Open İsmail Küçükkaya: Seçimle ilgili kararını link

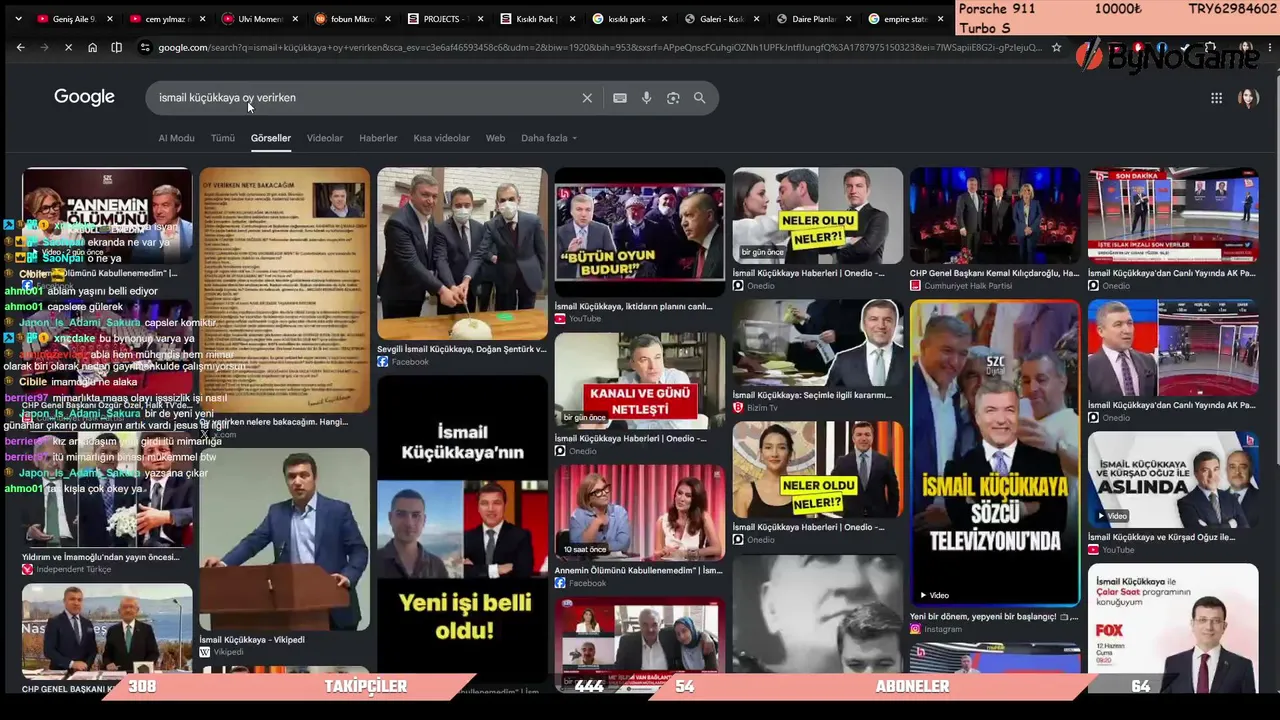tap(812, 395)
